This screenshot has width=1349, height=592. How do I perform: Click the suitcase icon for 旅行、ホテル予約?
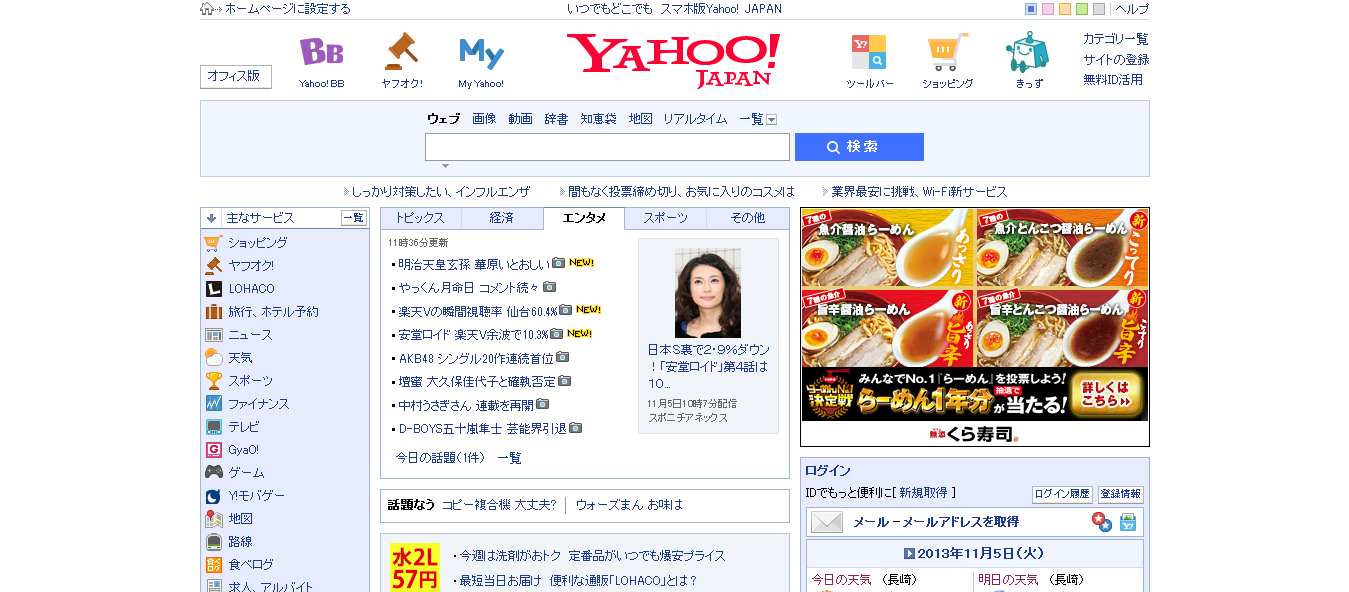(213, 312)
